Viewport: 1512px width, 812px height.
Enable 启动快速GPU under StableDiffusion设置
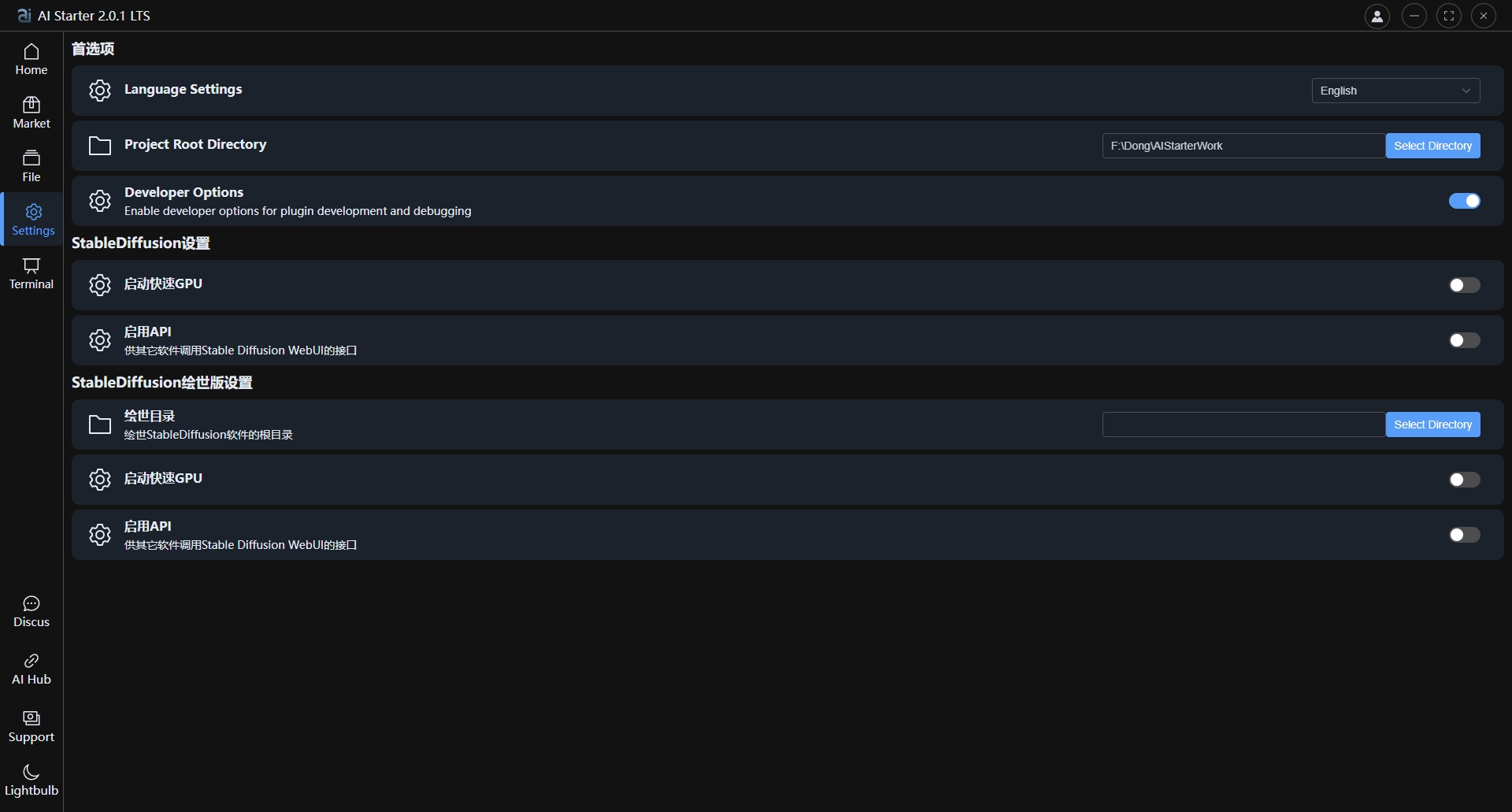(1464, 285)
